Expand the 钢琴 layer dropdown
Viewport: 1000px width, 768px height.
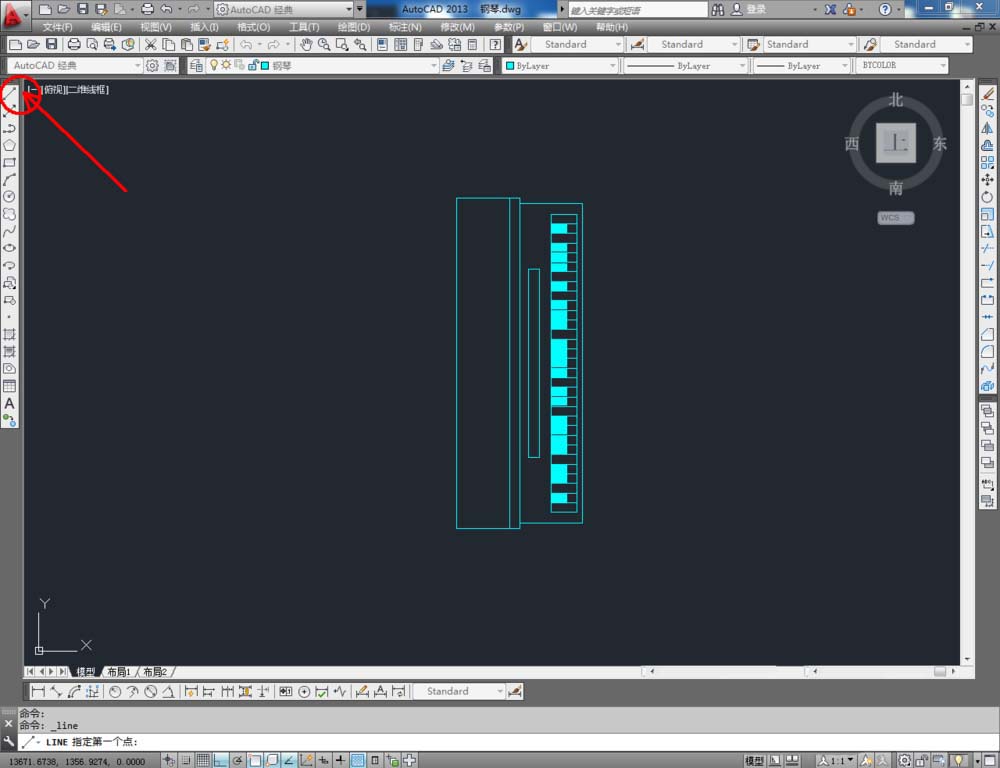[x=434, y=65]
